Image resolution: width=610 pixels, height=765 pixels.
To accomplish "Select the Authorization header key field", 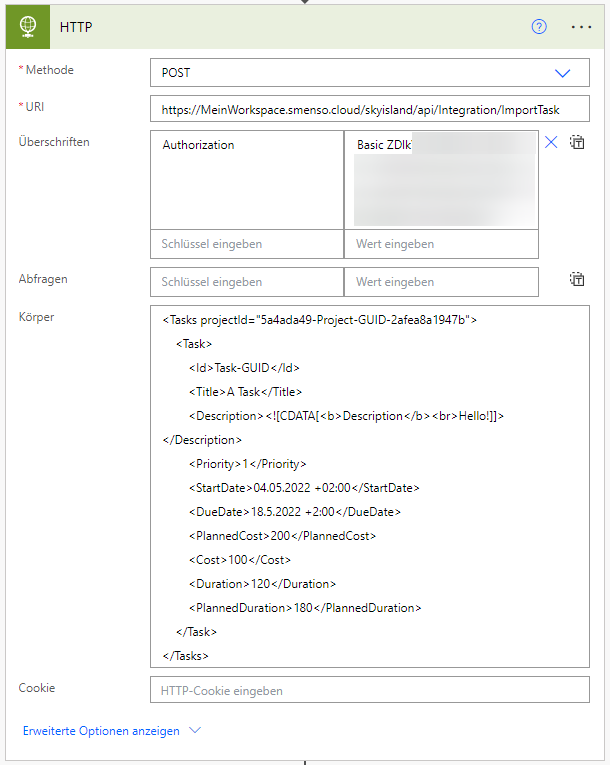I will (x=246, y=179).
